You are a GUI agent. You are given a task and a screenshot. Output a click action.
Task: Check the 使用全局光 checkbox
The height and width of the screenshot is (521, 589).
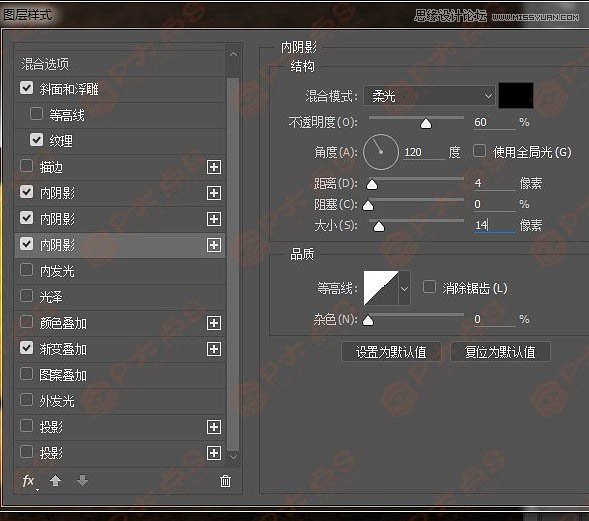[x=479, y=151]
